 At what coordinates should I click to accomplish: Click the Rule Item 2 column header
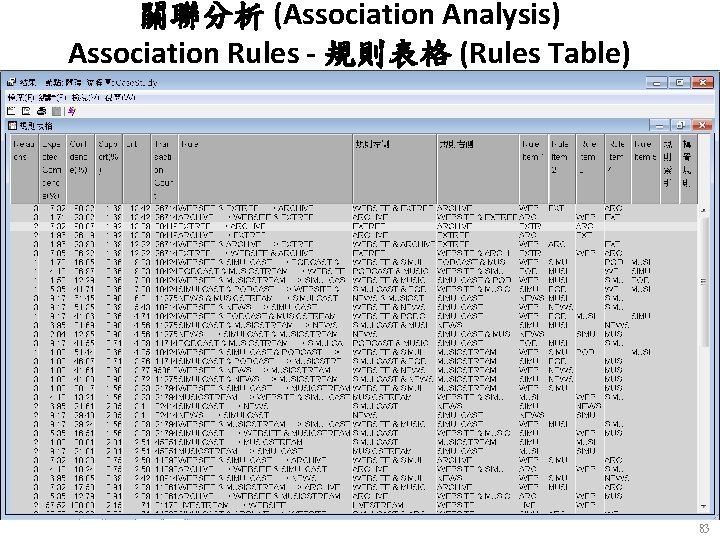click(x=561, y=169)
